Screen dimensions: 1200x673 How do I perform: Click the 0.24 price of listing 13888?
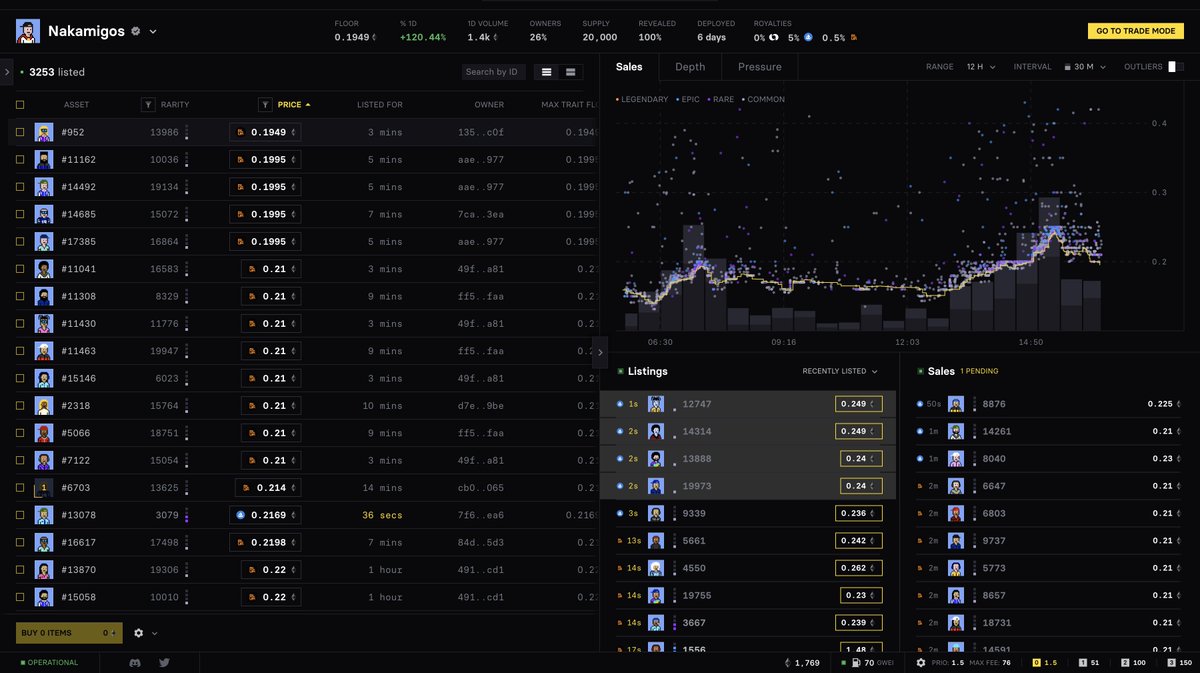point(861,459)
